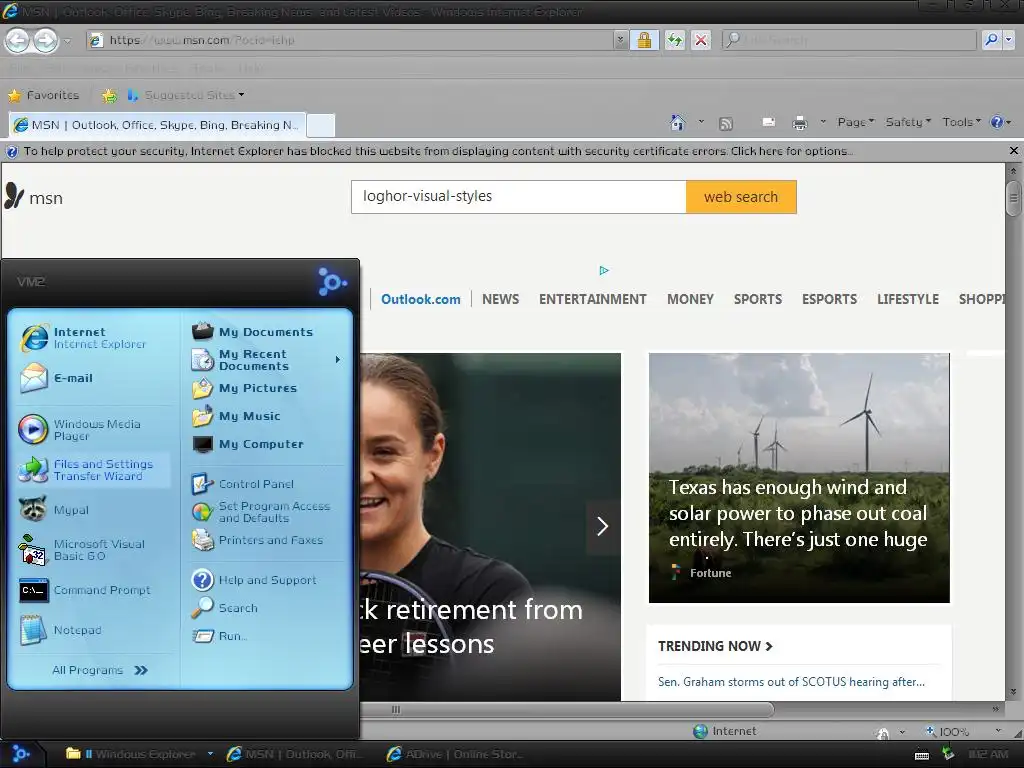Launch Windows Media Player
The width and height of the screenshot is (1024, 768).
click(x=91, y=430)
